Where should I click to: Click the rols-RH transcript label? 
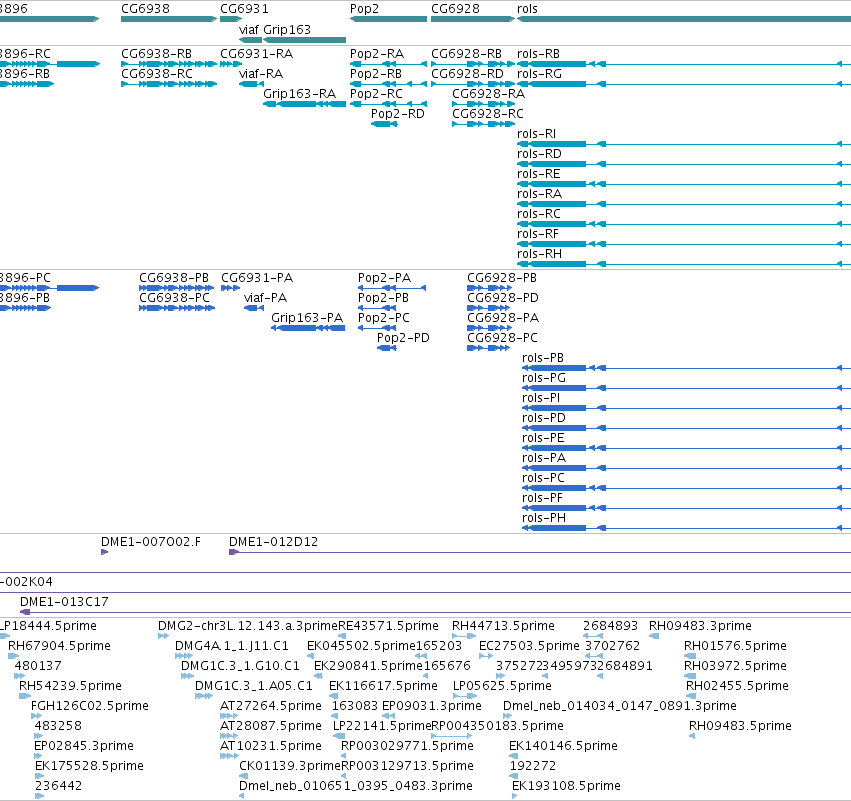pos(539,254)
